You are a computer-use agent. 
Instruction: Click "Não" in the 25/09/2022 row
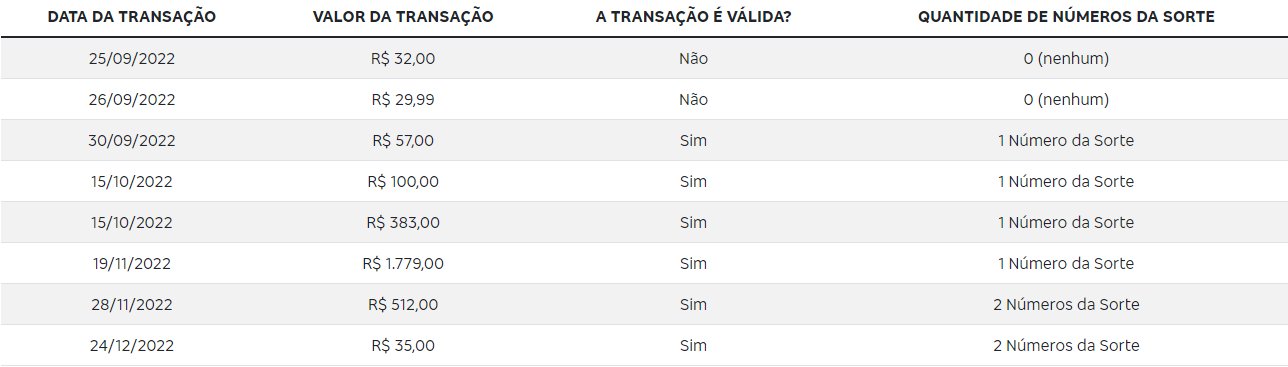(692, 59)
